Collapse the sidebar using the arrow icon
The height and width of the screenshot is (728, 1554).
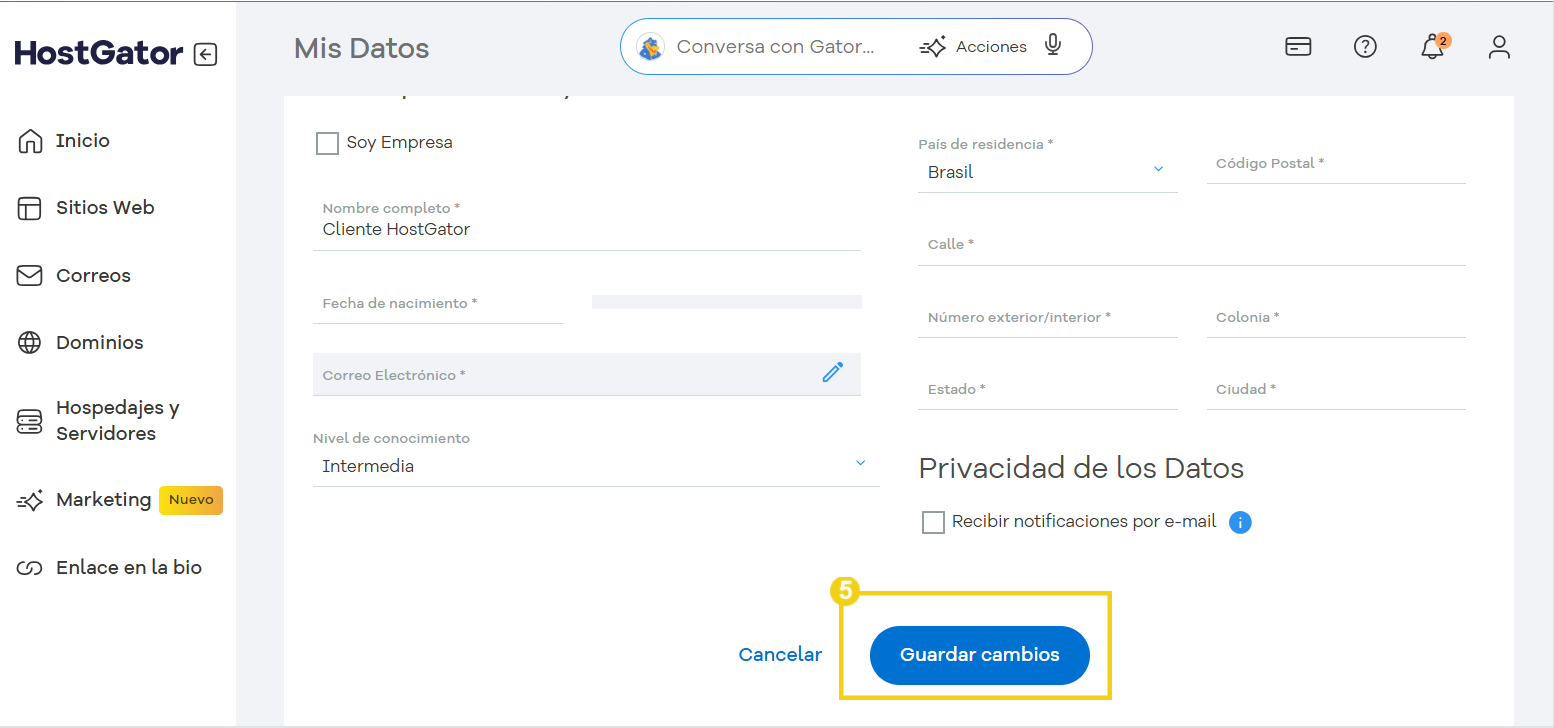click(x=205, y=54)
